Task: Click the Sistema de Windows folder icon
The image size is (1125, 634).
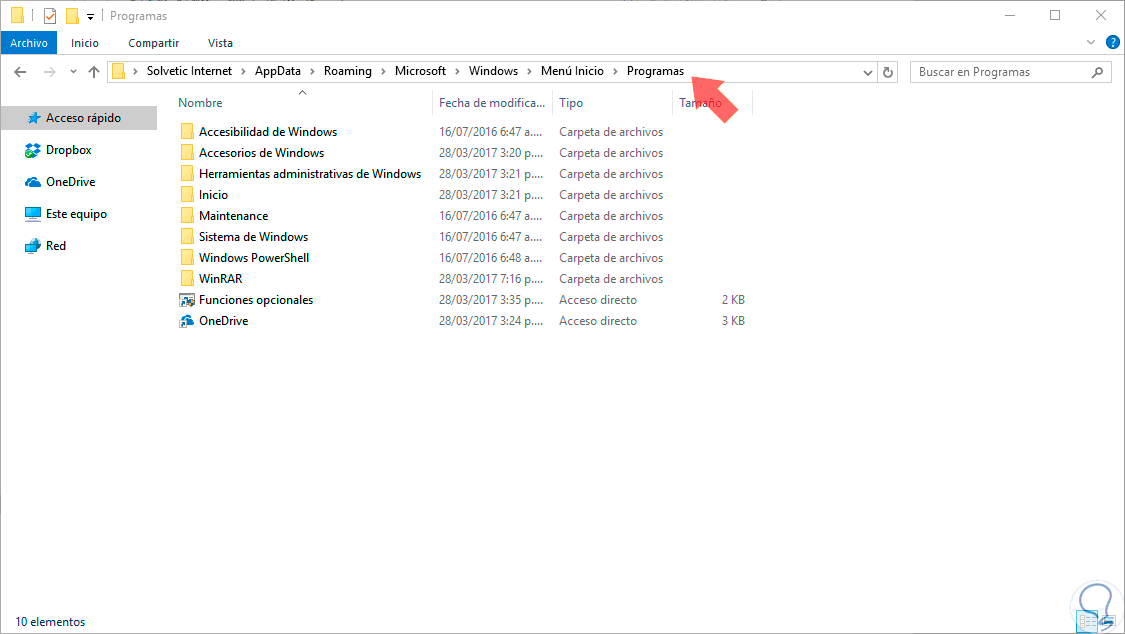Action: tap(187, 236)
